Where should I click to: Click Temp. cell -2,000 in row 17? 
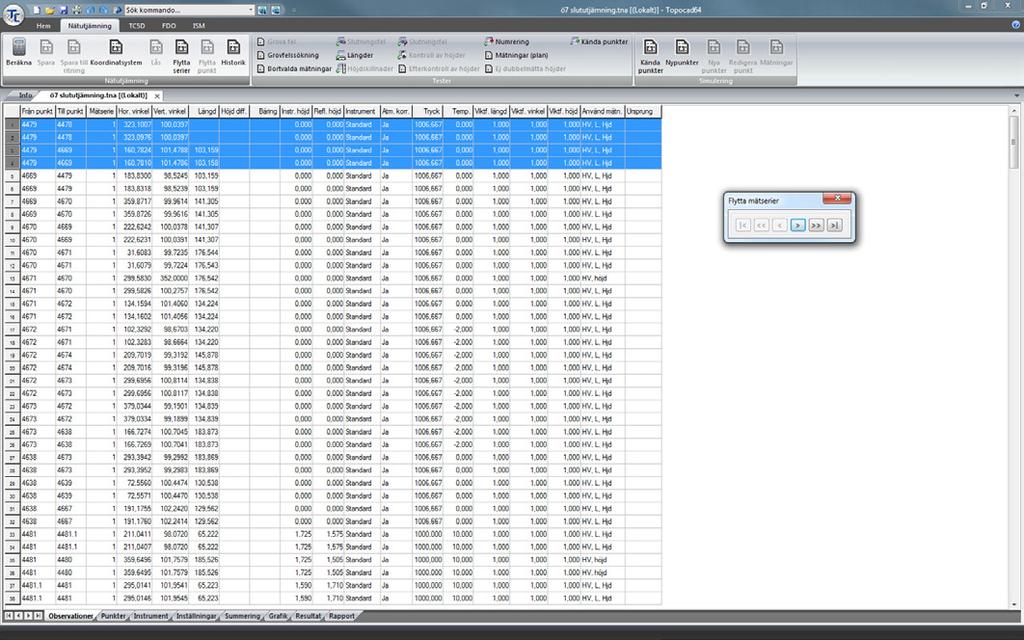pyautogui.click(x=458, y=330)
